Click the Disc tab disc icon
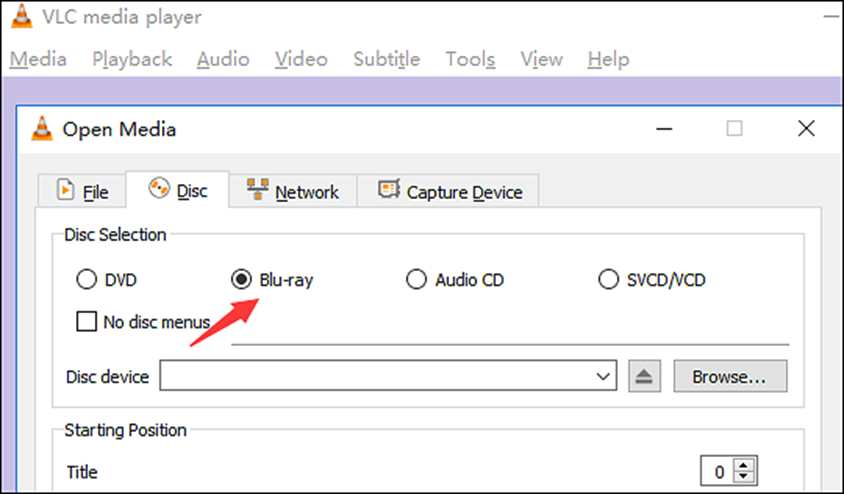This screenshot has width=844, height=494. click(x=159, y=188)
